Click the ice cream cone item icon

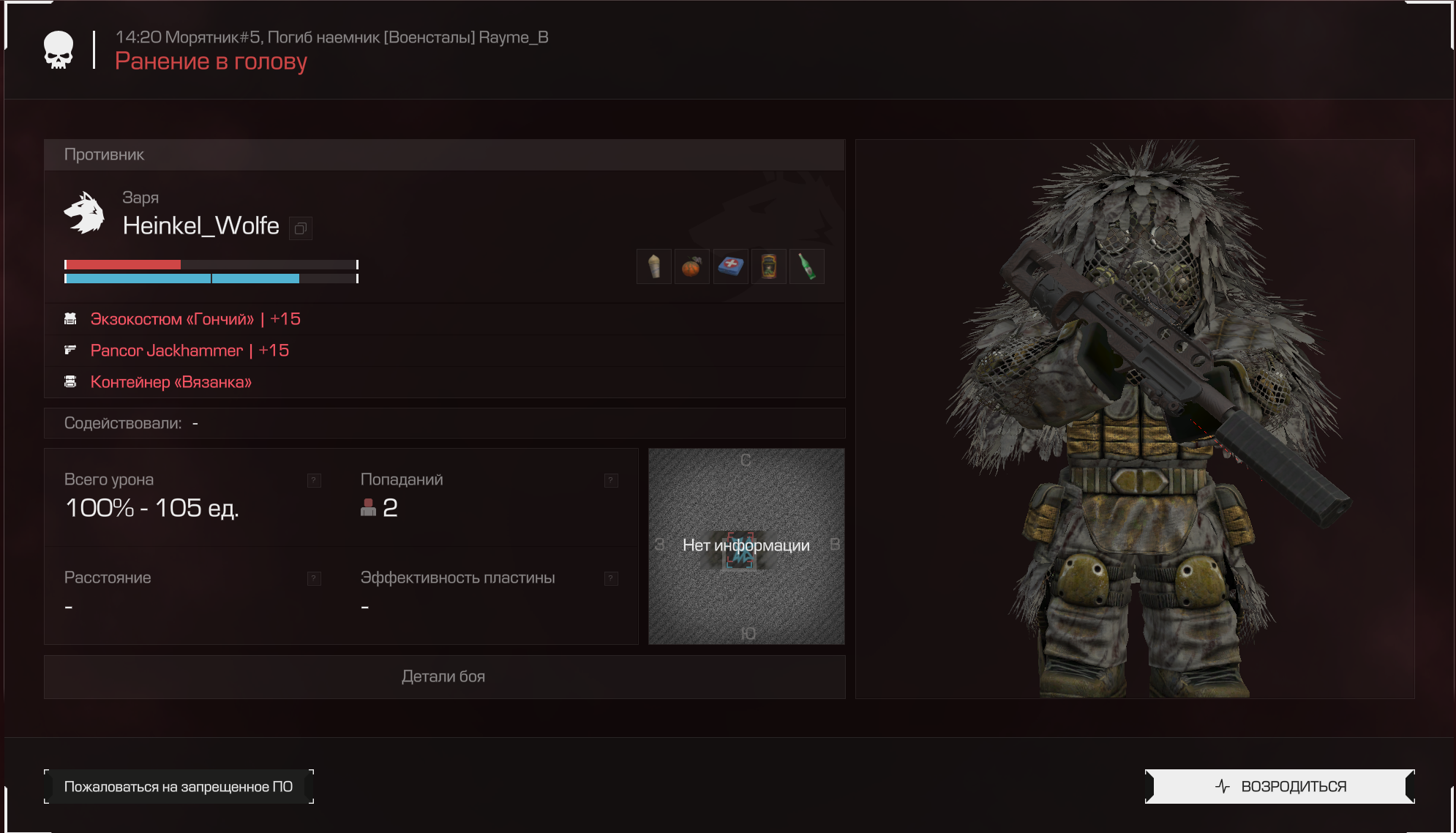654,266
